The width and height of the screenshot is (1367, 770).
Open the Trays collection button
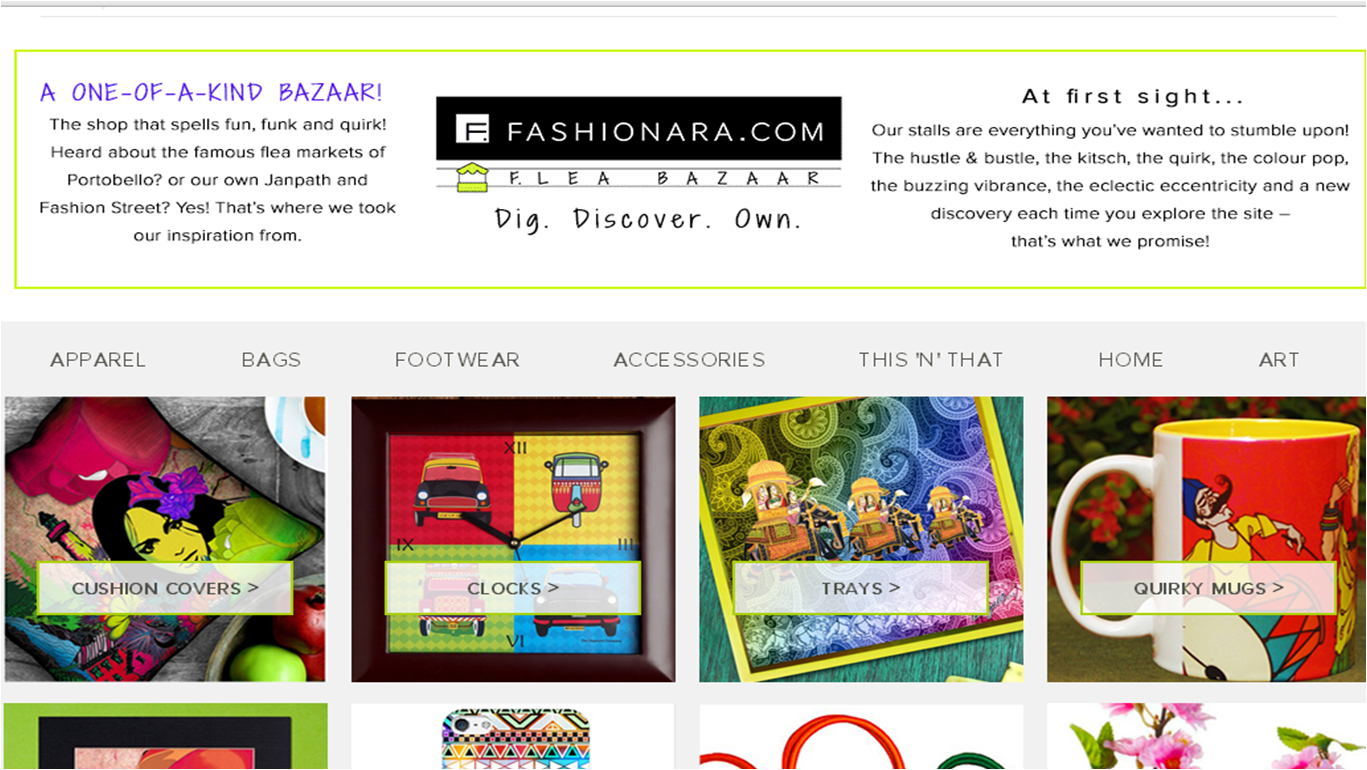pos(861,588)
